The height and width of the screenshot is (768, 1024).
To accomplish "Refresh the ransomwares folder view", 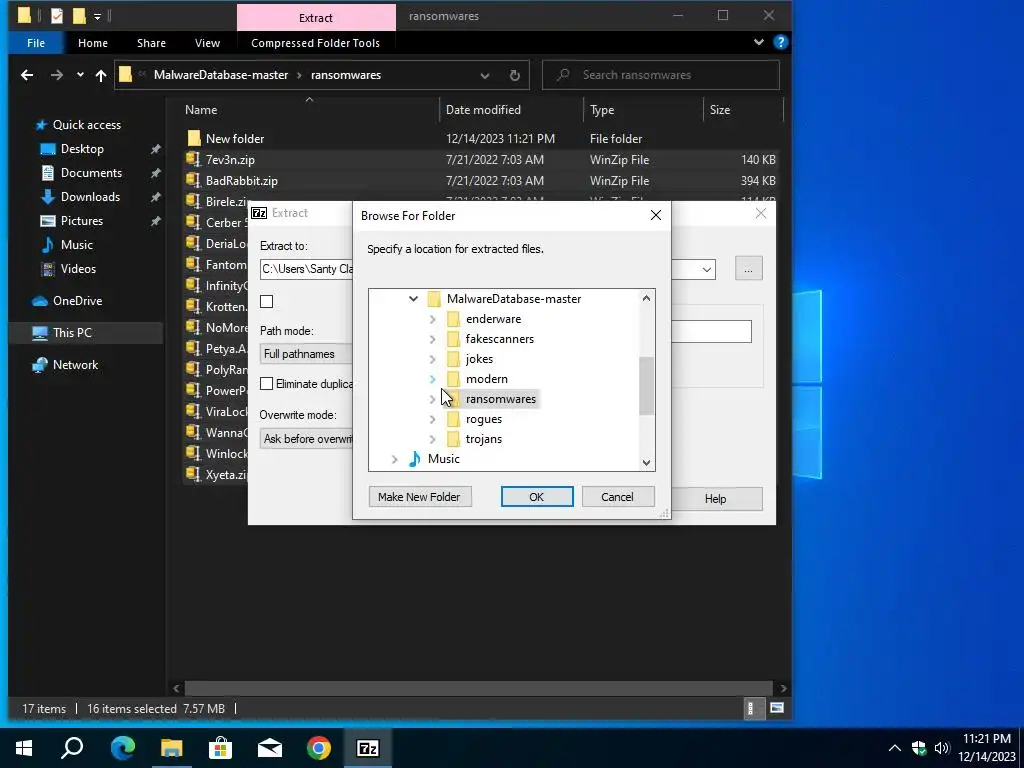I will point(515,75).
